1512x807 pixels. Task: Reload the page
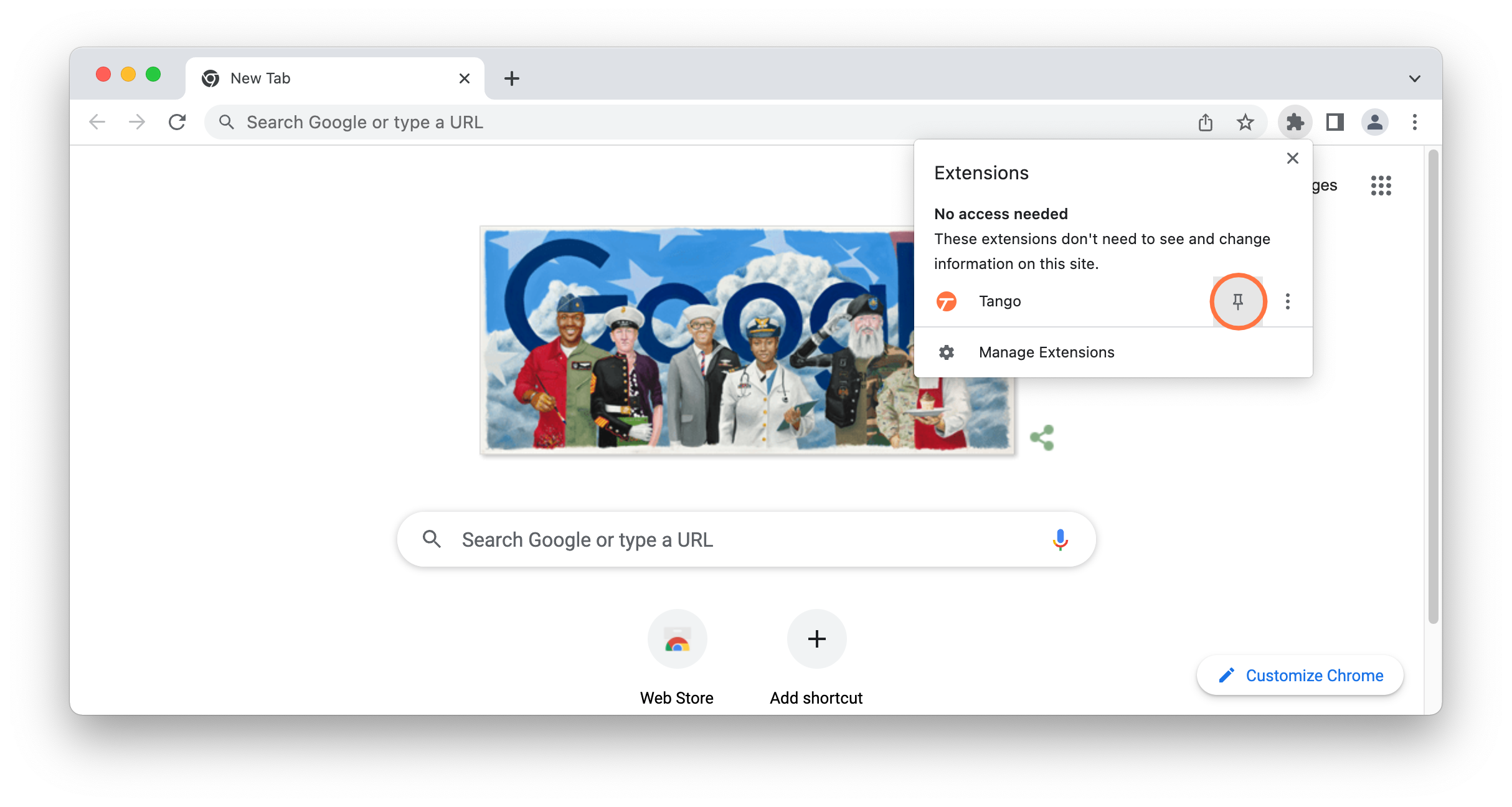tap(177, 122)
